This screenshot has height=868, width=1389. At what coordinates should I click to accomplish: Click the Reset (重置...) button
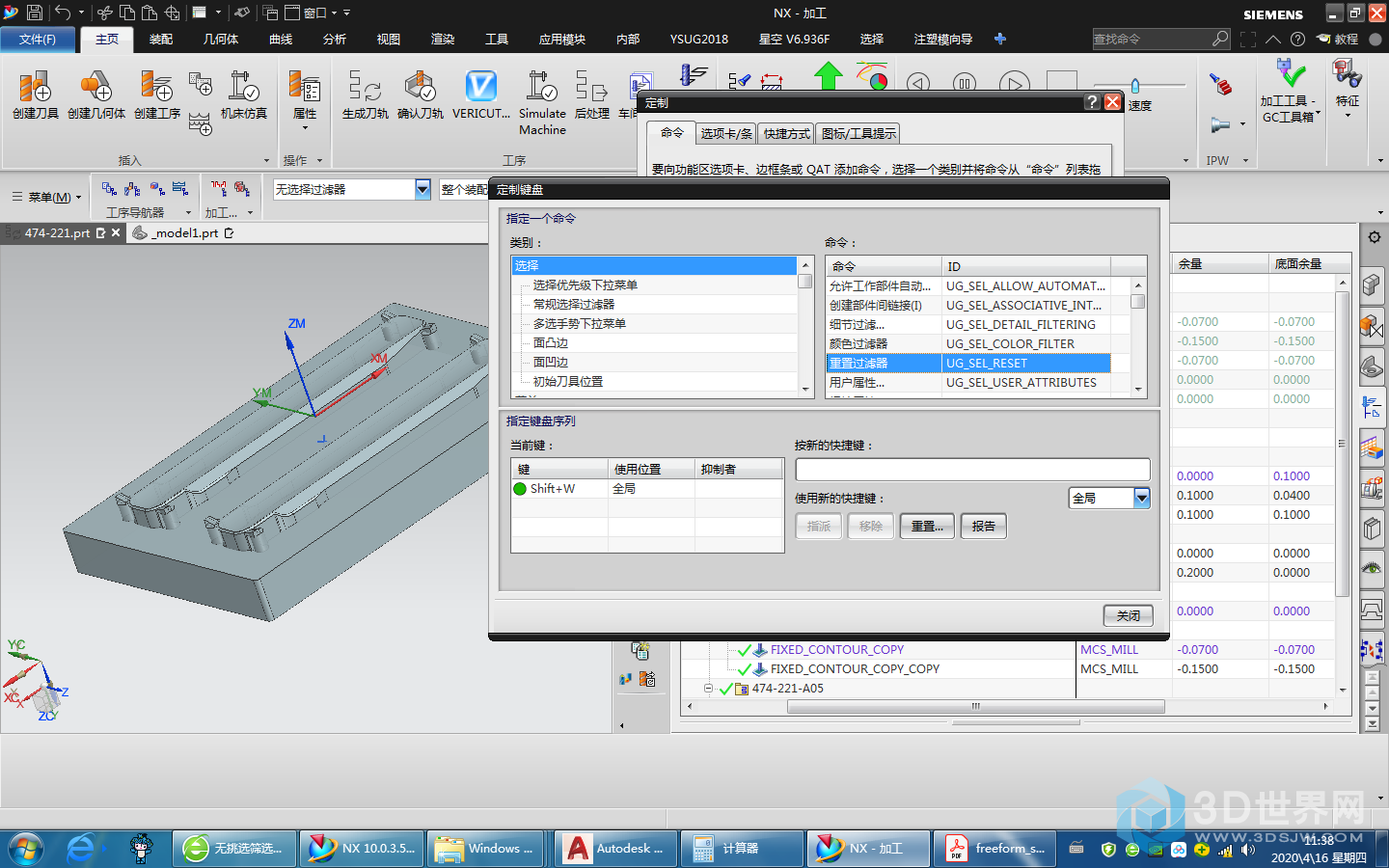point(927,526)
